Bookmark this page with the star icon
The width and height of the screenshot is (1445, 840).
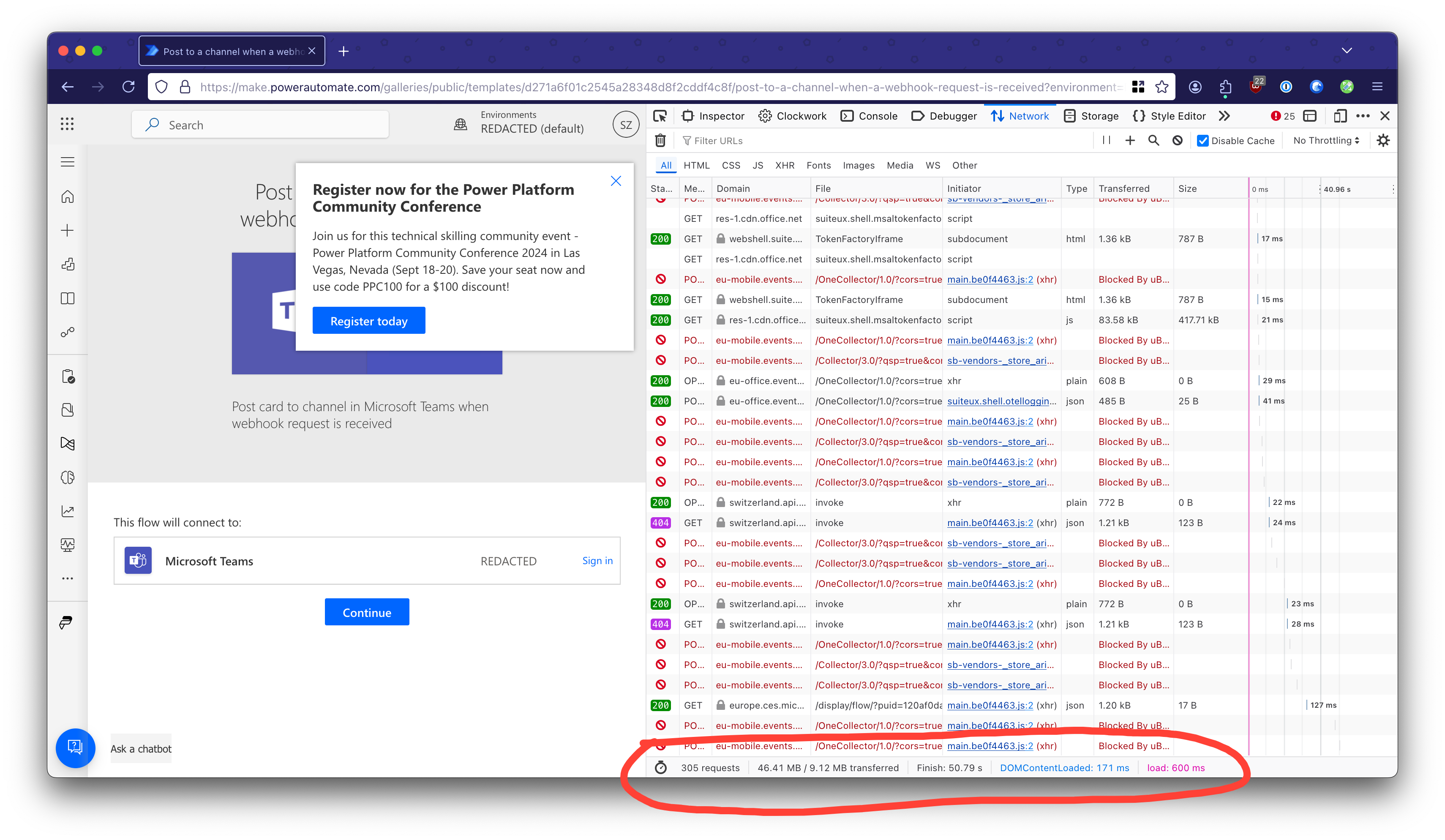1162,87
